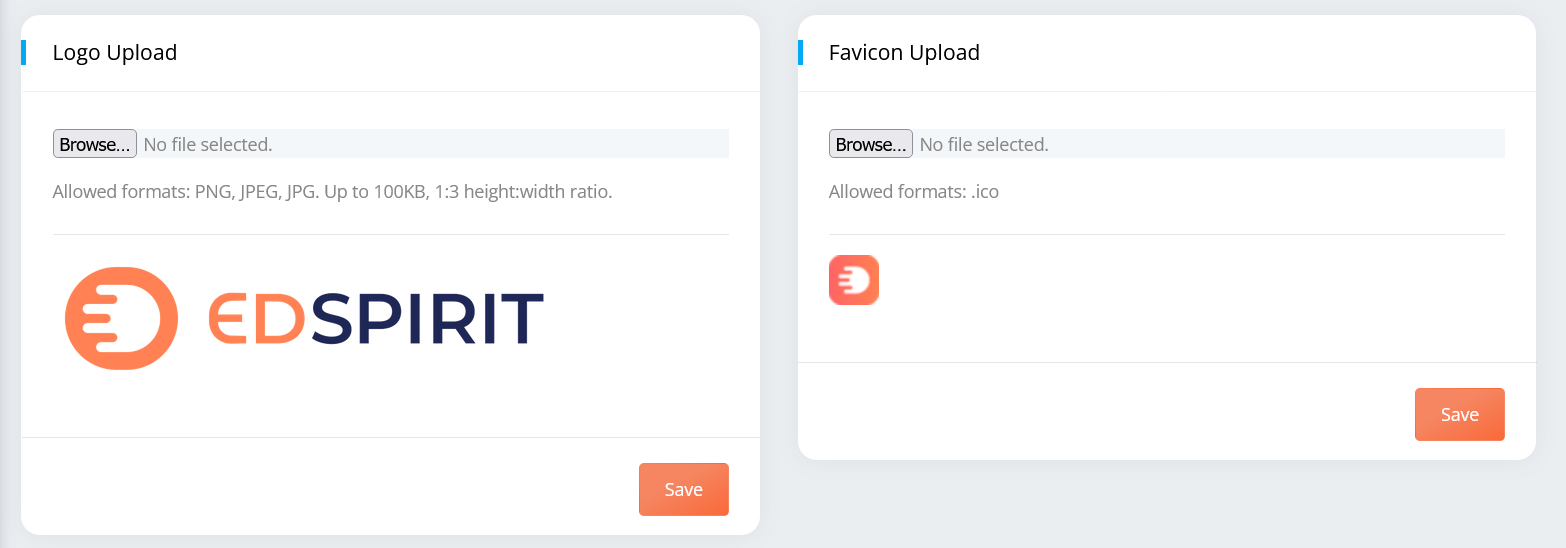Click the logo allowed formats hint text
Viewport: 1566px width, 548px height.
(x=332, y=191)
